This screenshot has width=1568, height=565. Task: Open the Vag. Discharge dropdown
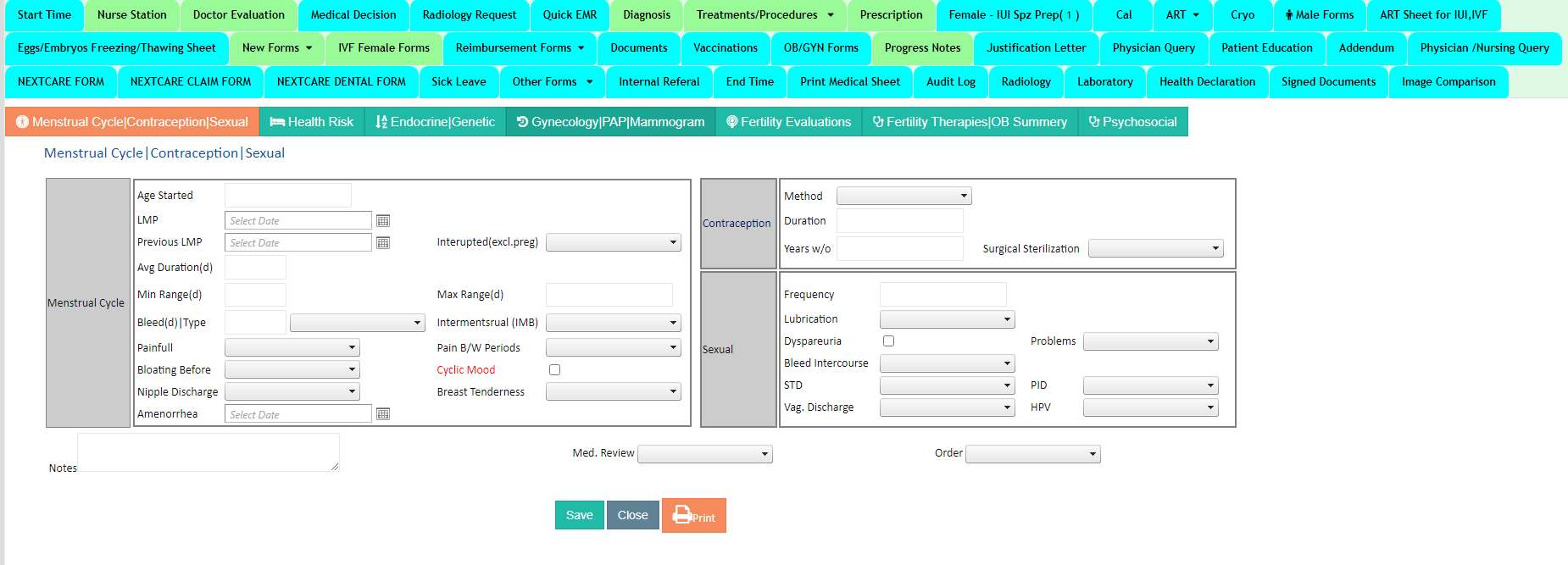947,407
